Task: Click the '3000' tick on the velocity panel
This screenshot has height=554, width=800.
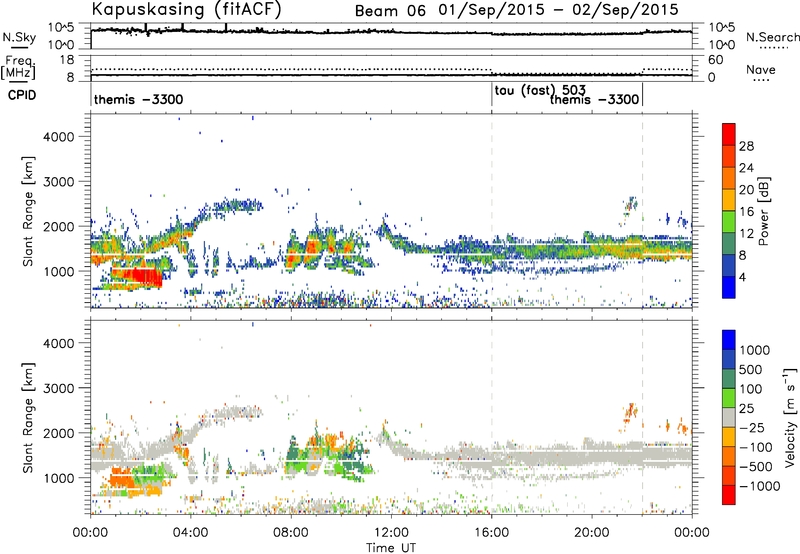Action: [58, 388]
